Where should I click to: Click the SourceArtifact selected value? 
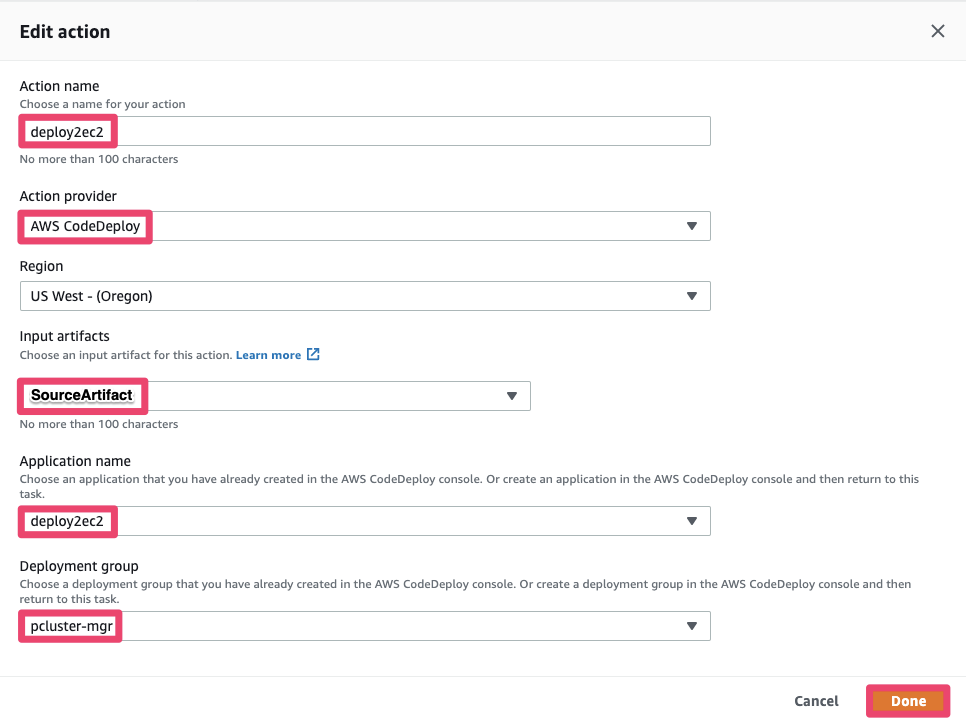coord(82,396)
